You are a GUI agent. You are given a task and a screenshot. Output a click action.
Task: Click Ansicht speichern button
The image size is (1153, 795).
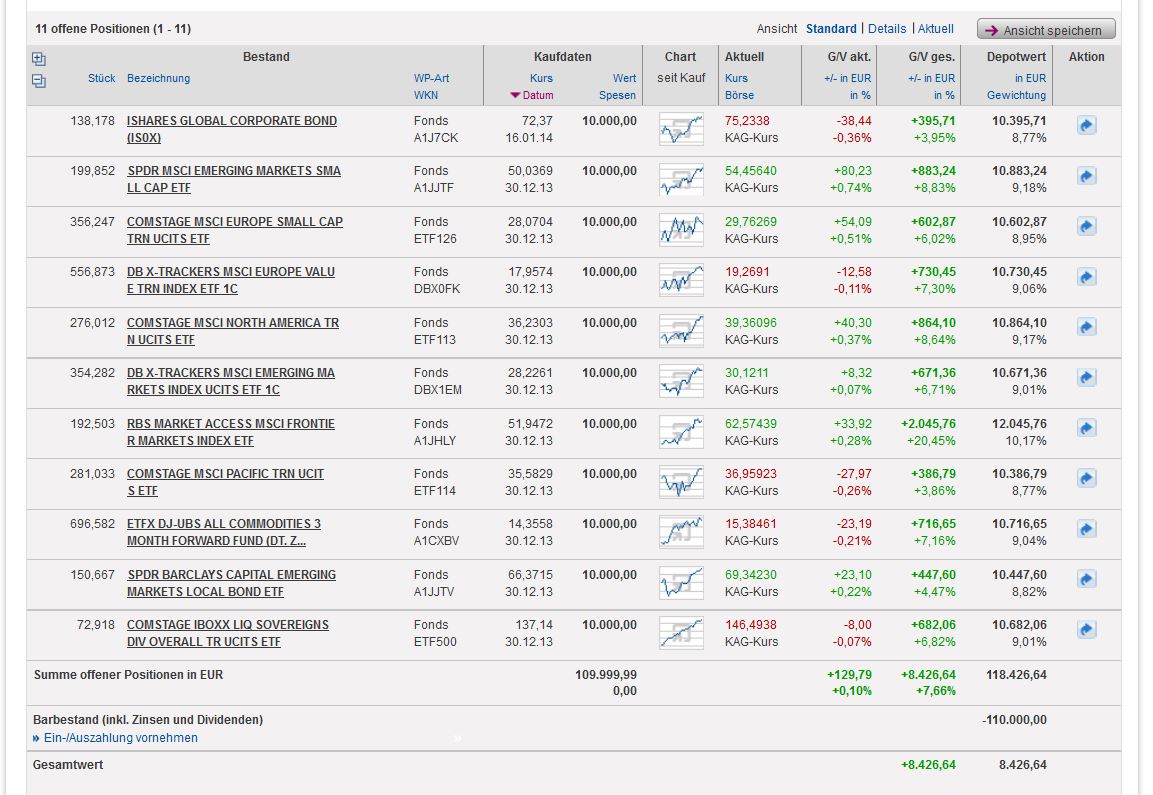coord(1045,30)
